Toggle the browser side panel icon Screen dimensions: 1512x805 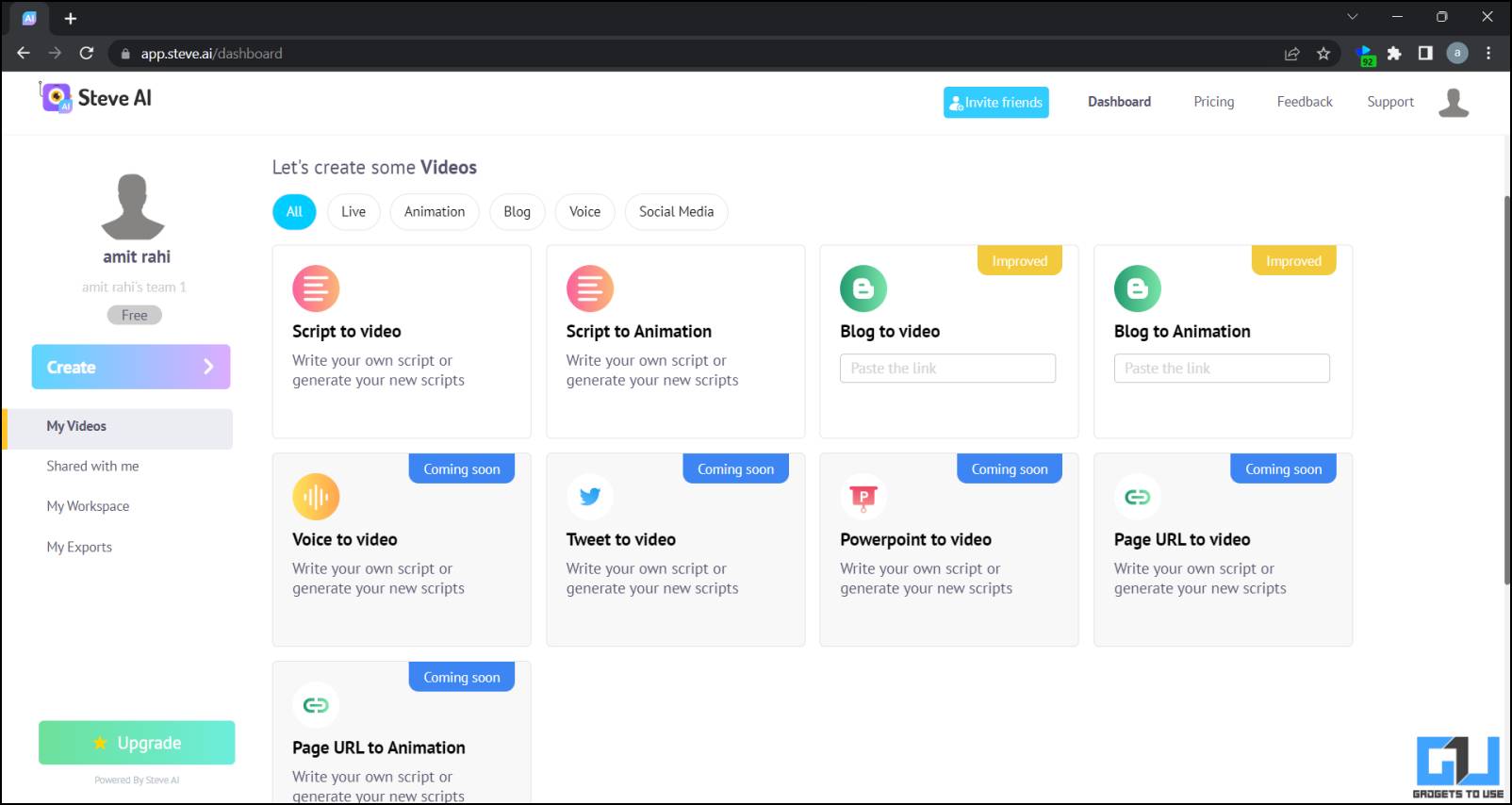(1425, 54)
